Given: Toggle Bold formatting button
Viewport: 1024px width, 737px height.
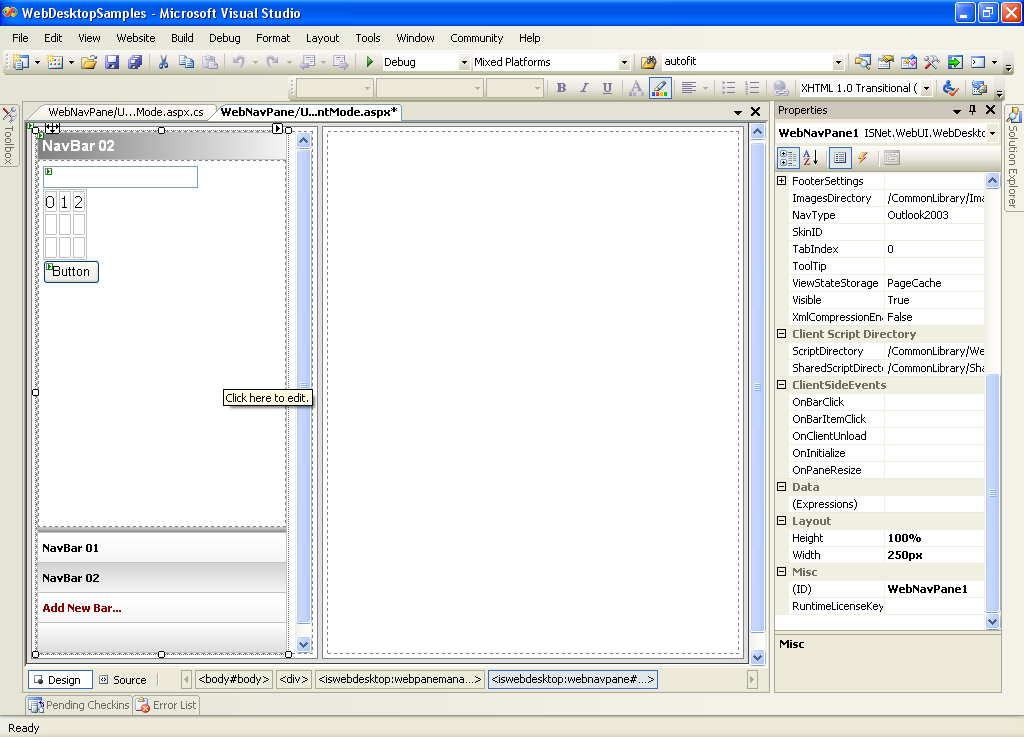Looking at the screenshot, I should [x=561, y=88].
